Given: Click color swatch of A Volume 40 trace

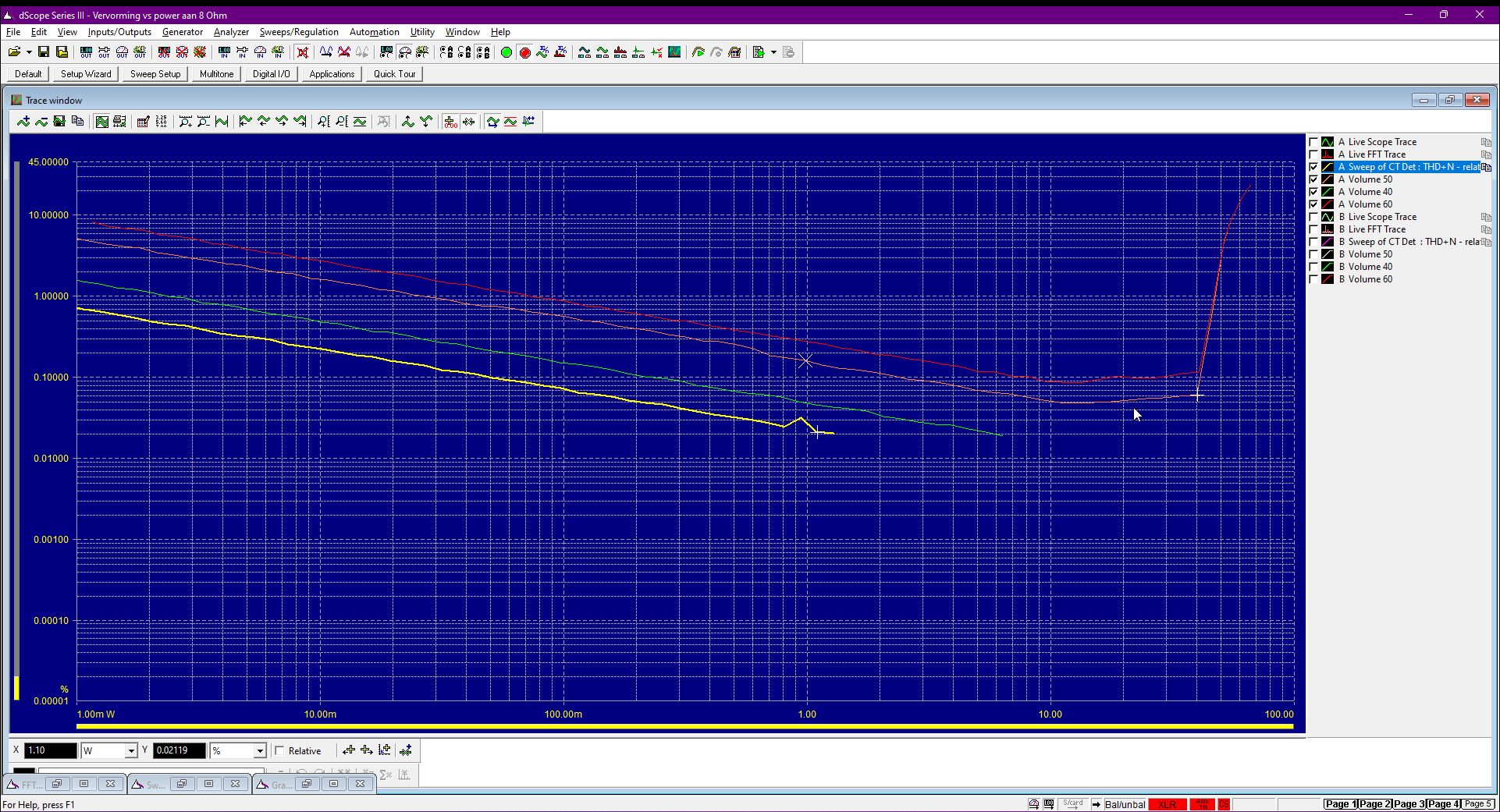Looking at the screenshot, I should click(x=1328, y=192).
